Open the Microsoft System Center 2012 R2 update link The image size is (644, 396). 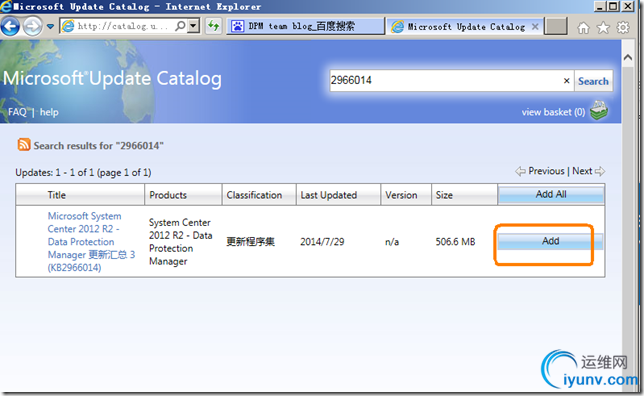pyautogui.click(x=91, y=242)
